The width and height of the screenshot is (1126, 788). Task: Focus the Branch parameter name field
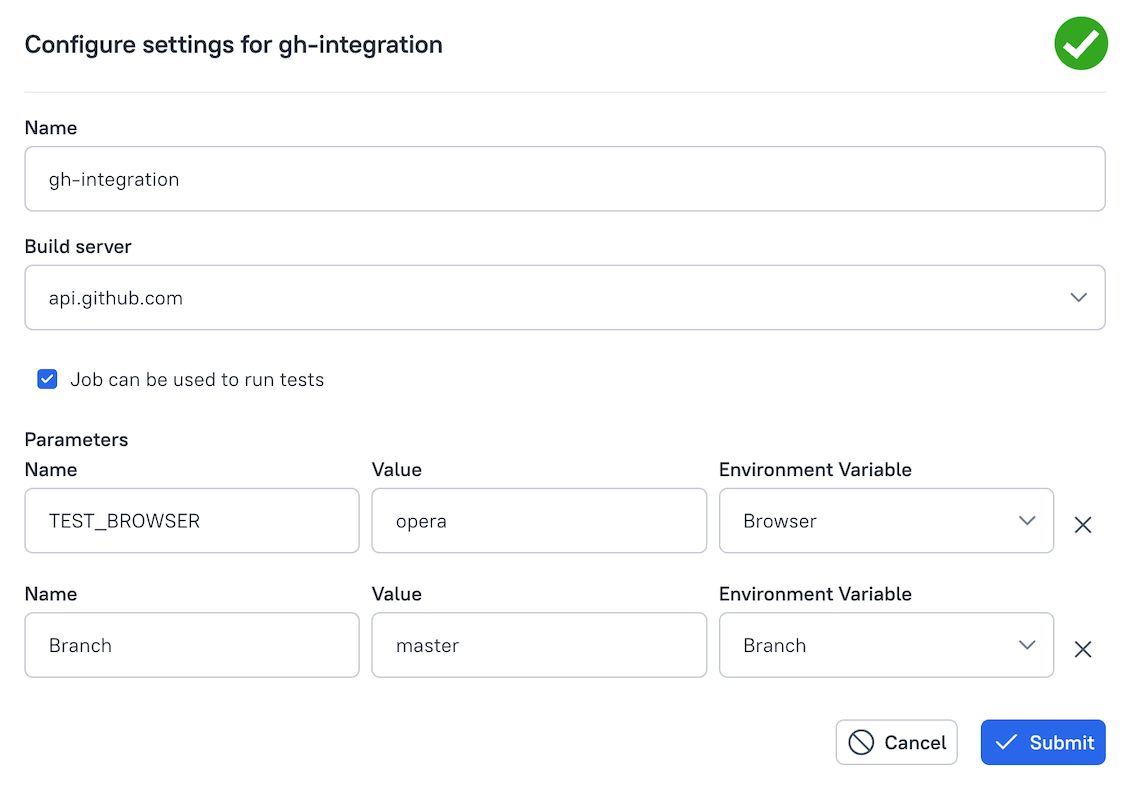click(x=191, y=645)
